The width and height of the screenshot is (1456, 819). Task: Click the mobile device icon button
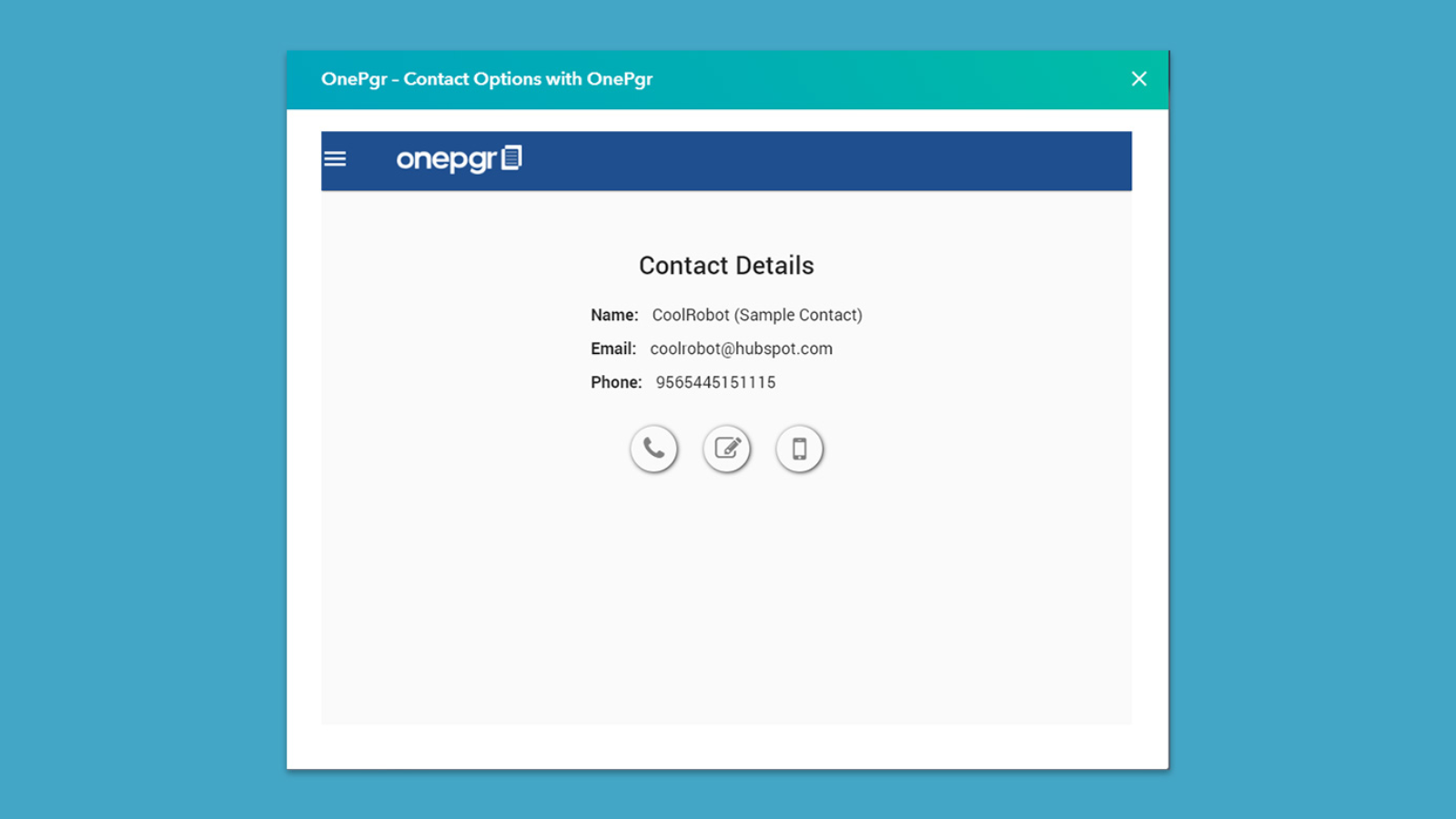pos(799,449)
